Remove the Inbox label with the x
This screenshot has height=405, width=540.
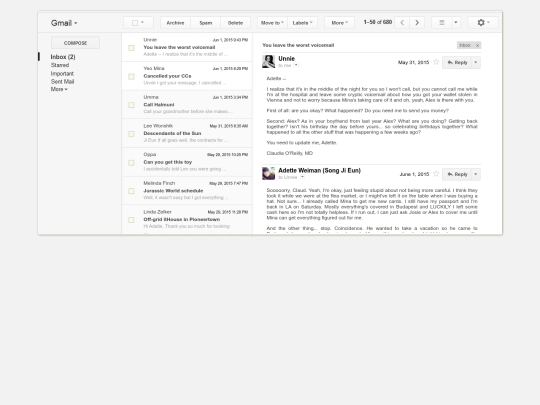477,45
